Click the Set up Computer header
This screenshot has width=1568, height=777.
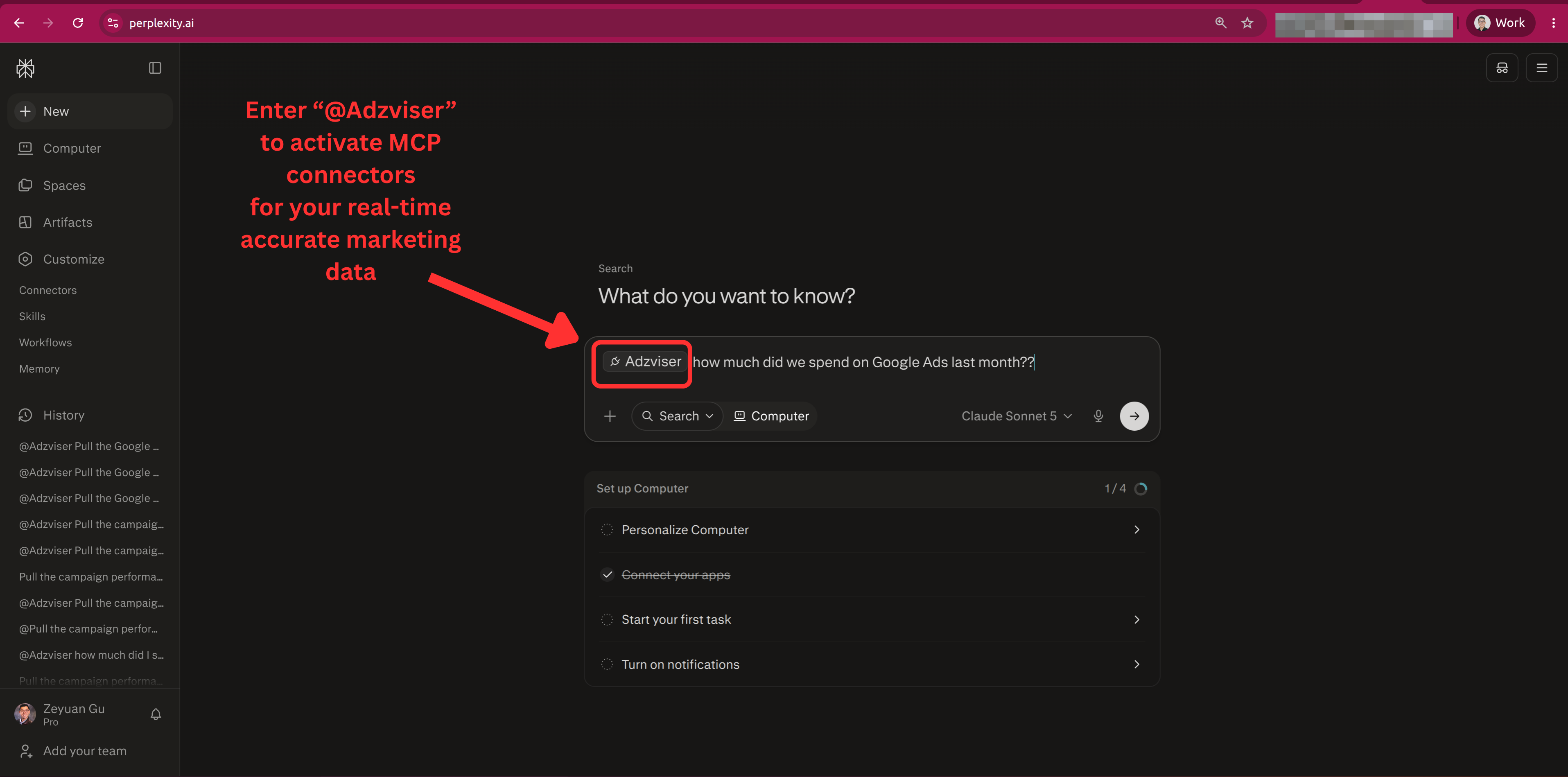[642, 488]
